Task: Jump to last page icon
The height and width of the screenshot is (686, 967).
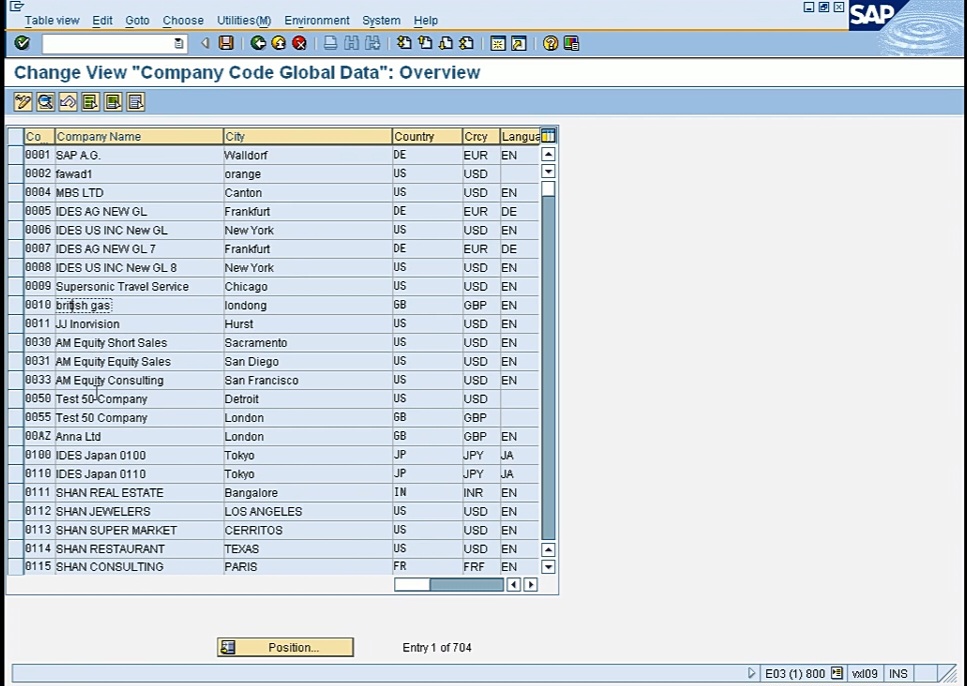Action: (467, 43)
